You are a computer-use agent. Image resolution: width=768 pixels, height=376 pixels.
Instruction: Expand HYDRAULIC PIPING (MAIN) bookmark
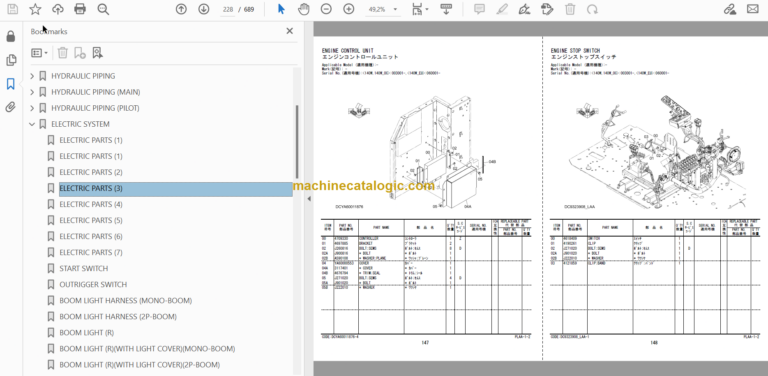pos(32,92)
